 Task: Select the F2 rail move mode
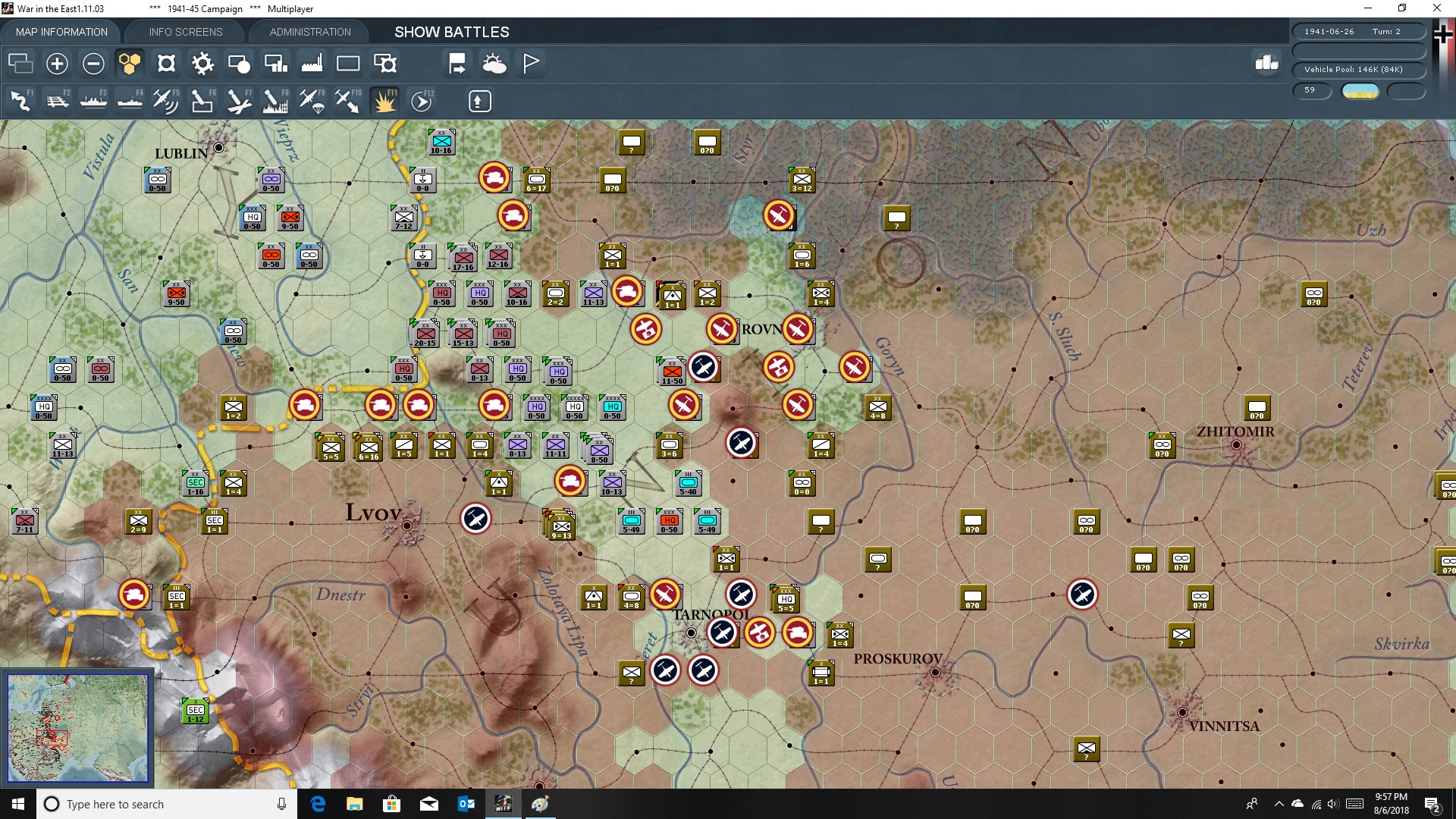[57, 101]
